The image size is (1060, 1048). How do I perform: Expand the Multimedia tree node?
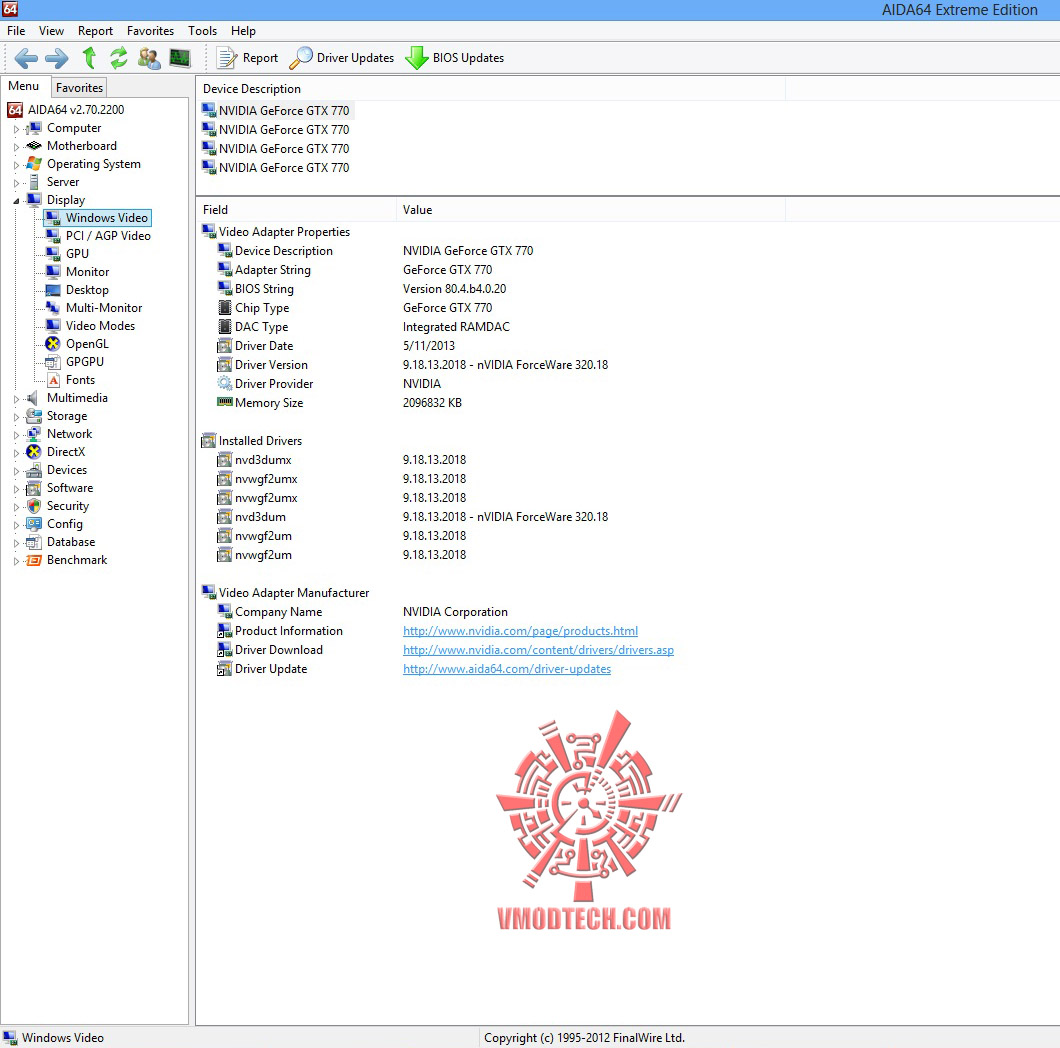tap(16, 399)
